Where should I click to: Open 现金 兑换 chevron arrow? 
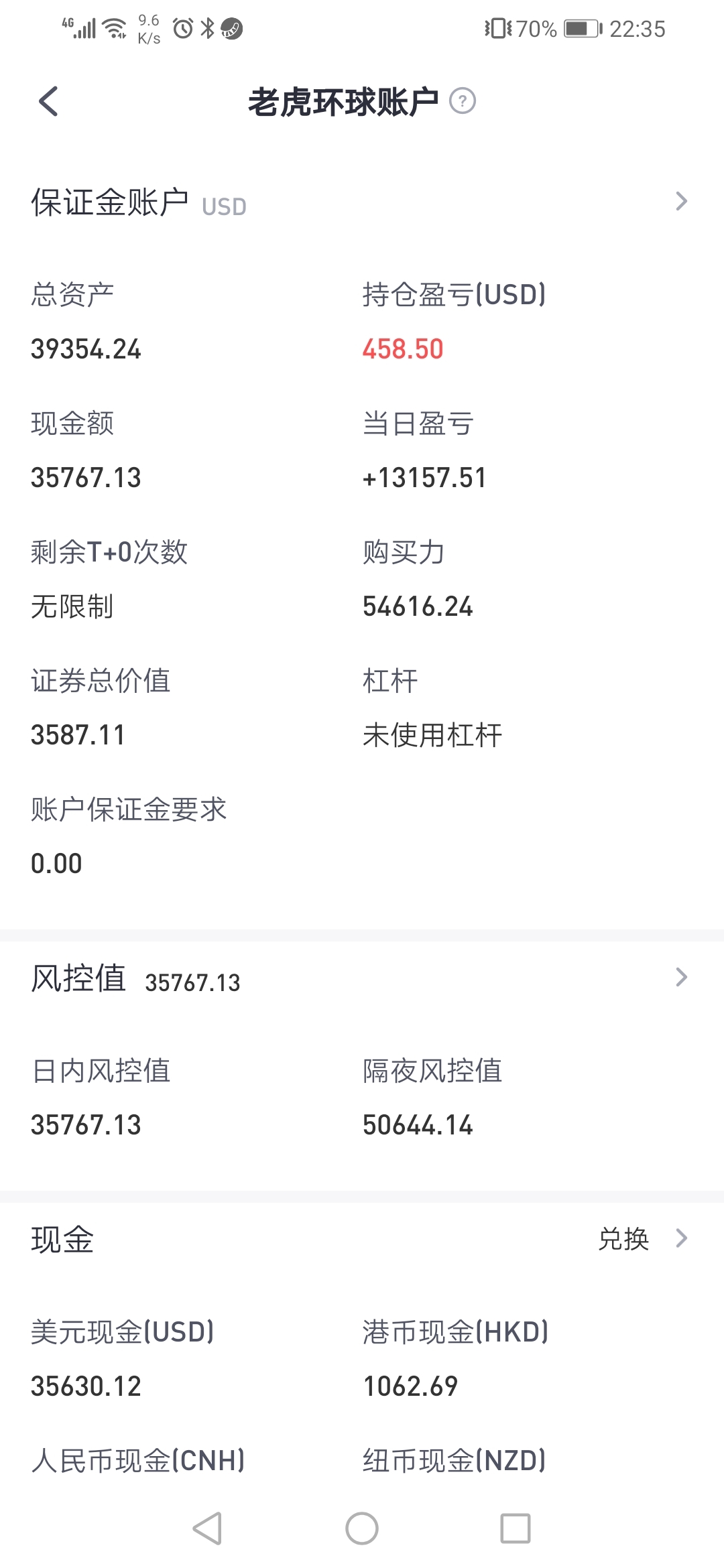click(681, 1238)
